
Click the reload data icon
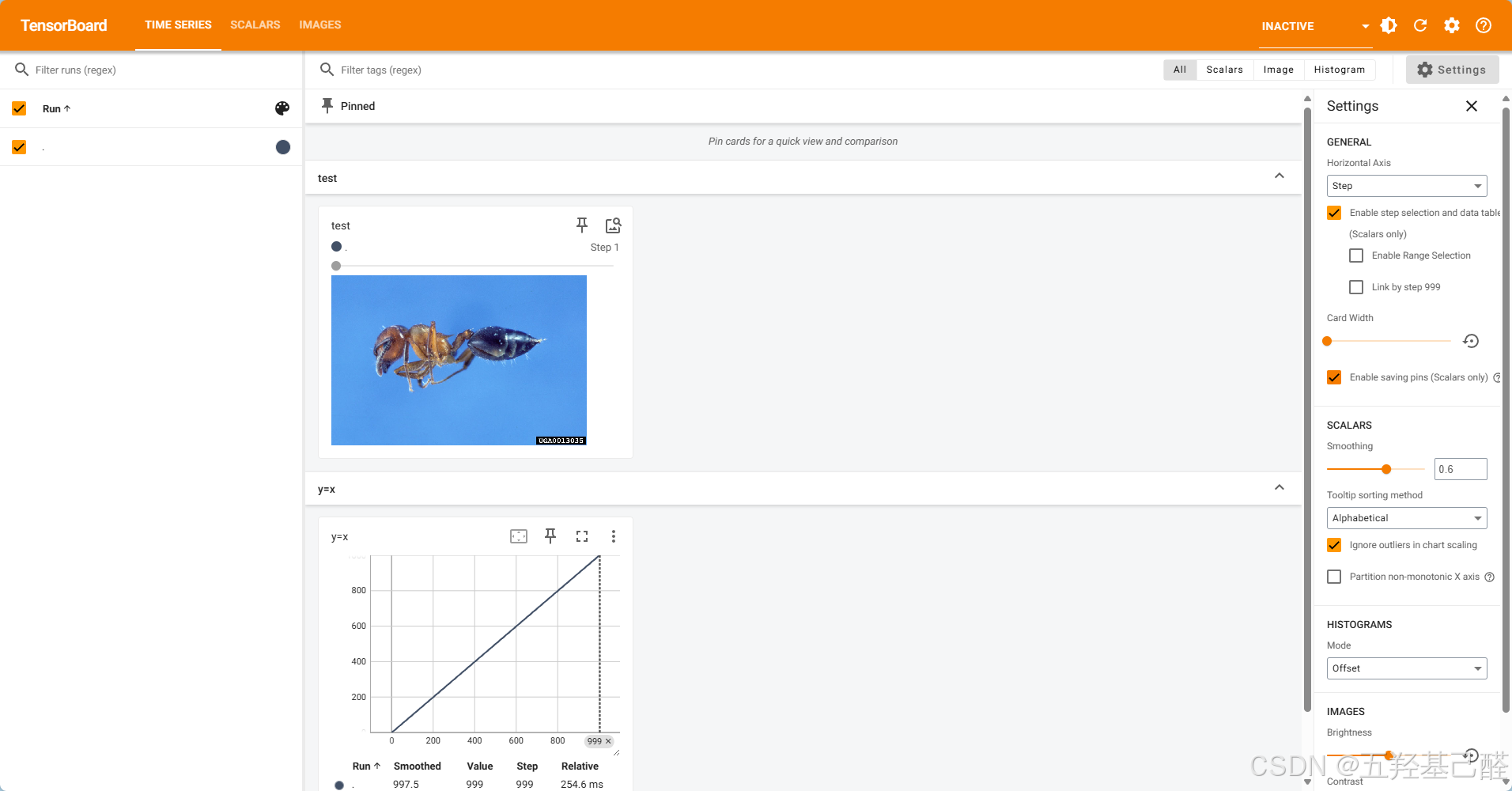(1420, 25)
